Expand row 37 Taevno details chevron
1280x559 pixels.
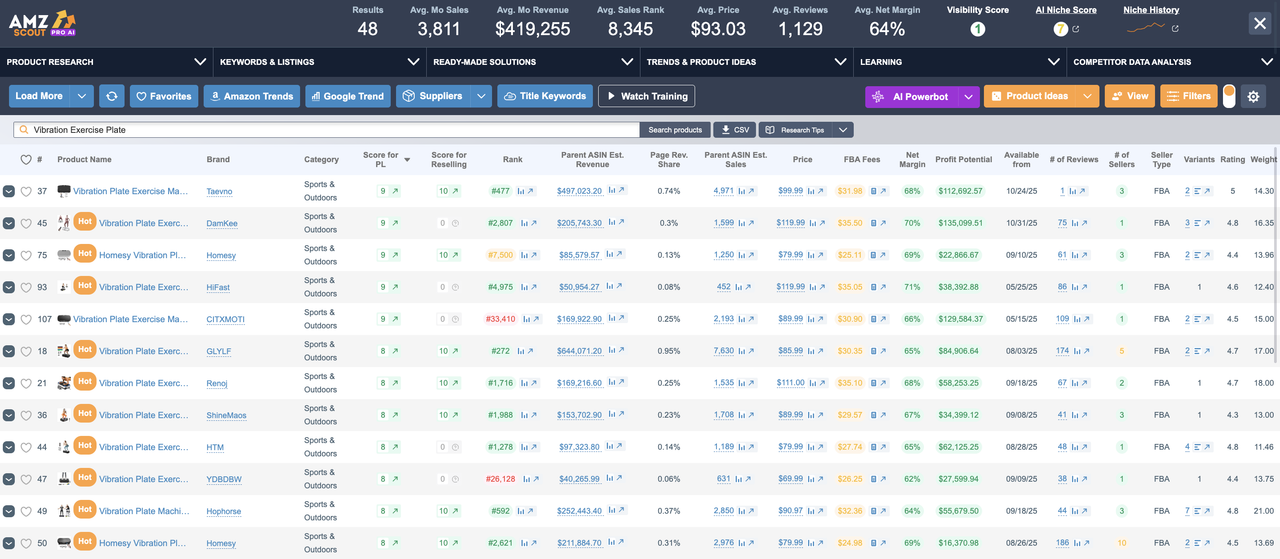[x=8, y=191]
